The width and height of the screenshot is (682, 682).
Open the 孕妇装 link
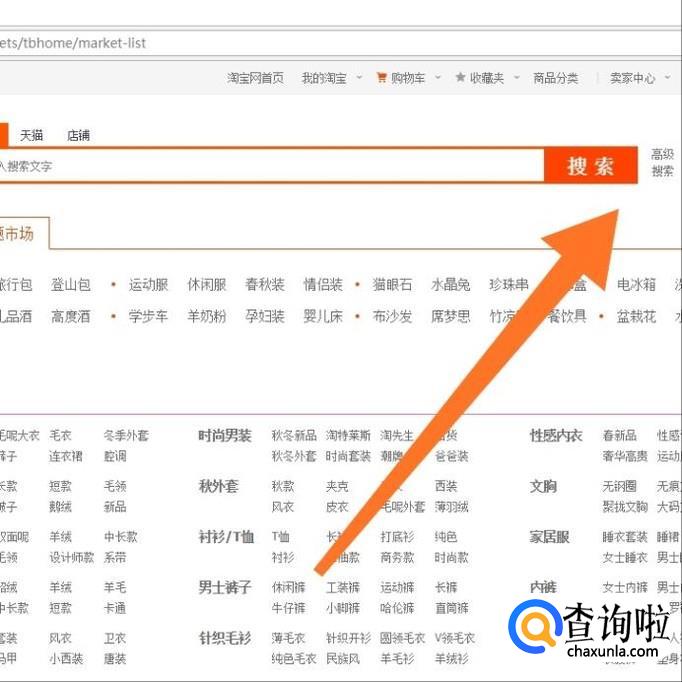click(265, 316)
